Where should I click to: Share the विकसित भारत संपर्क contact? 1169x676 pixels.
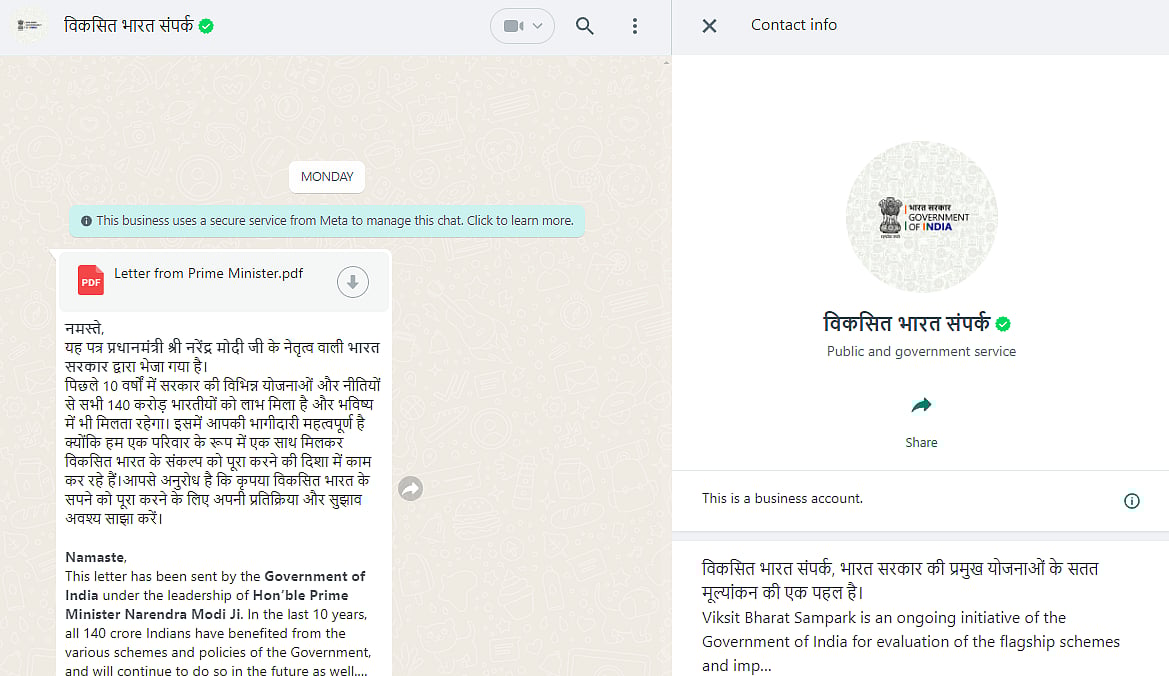pyautogui.click(x=920, y=413)
